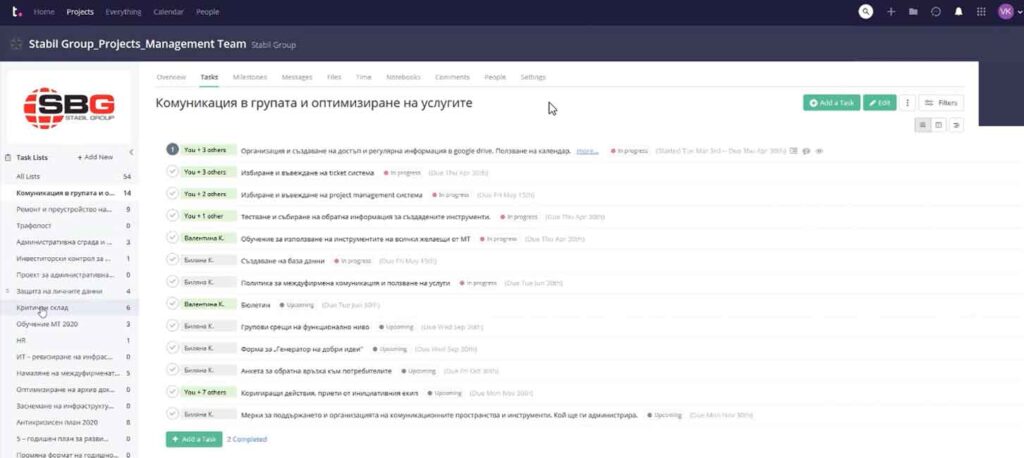Open 'You + 1 other' assignee selector

point(208,216)
